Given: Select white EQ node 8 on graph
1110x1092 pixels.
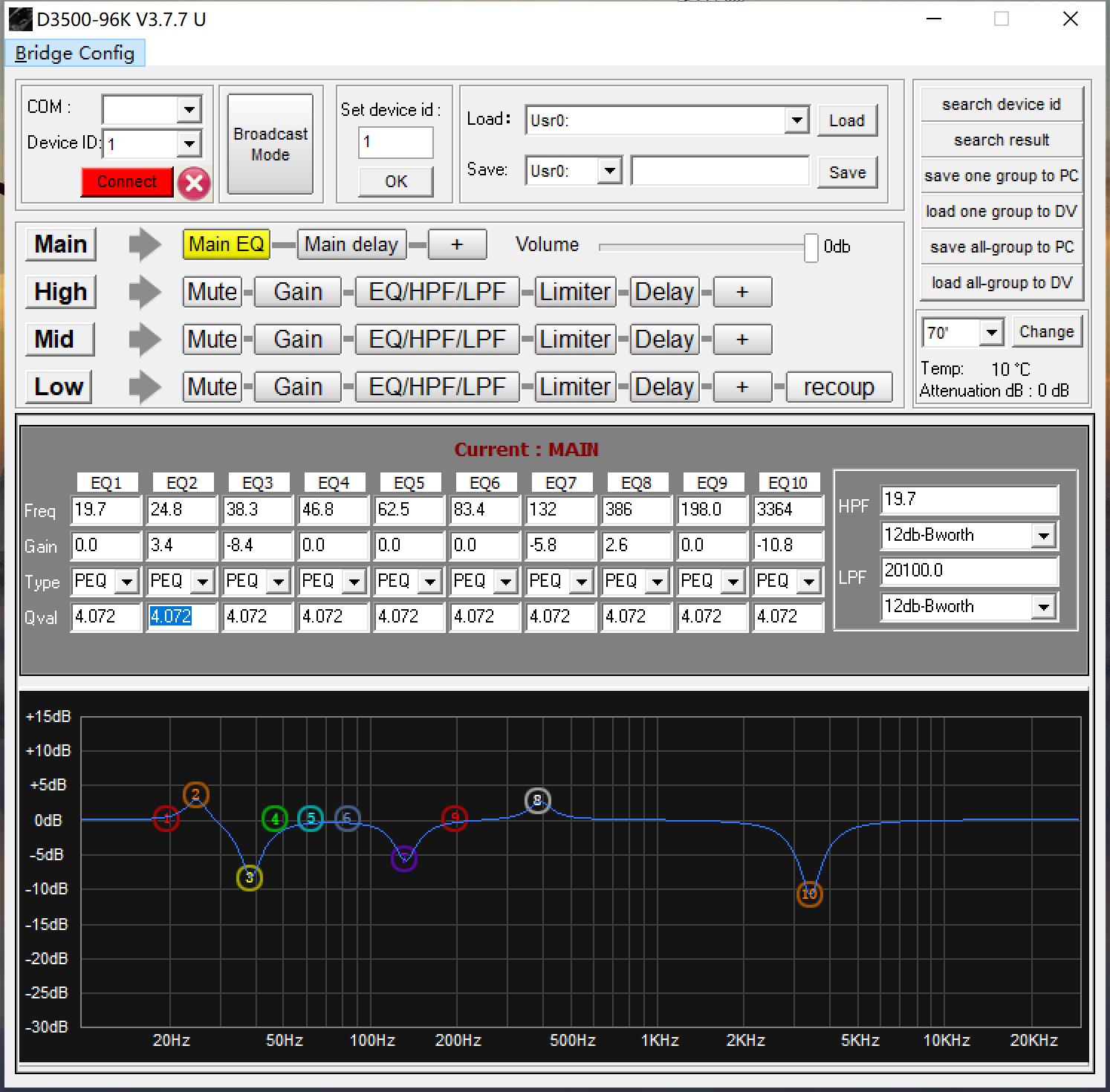Looking at the screenshot, I should [538, 801].
